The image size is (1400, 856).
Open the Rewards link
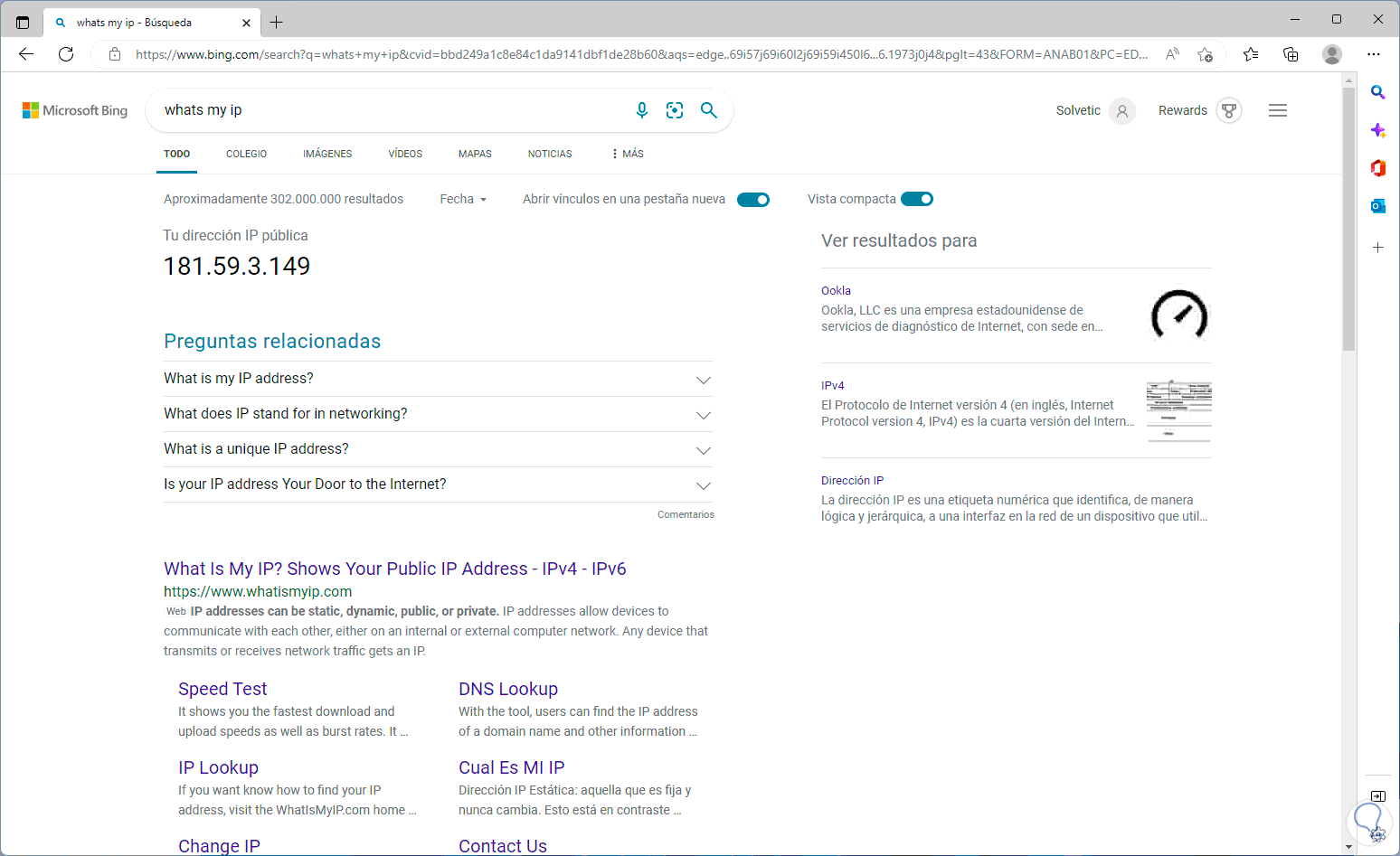[1183, 110]
